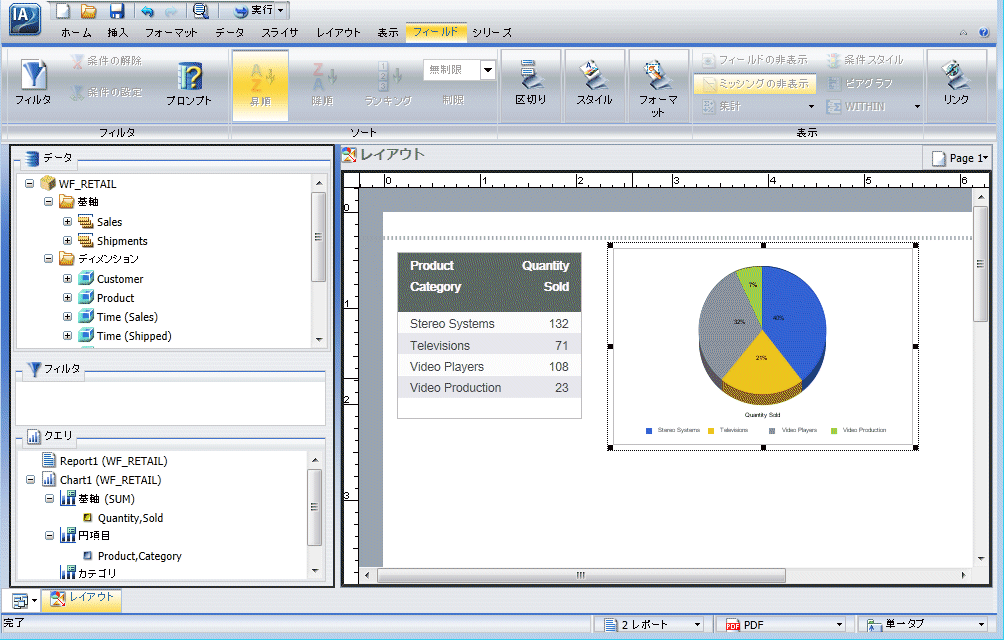Create a new document from quick toolbar

pos(62,10)
